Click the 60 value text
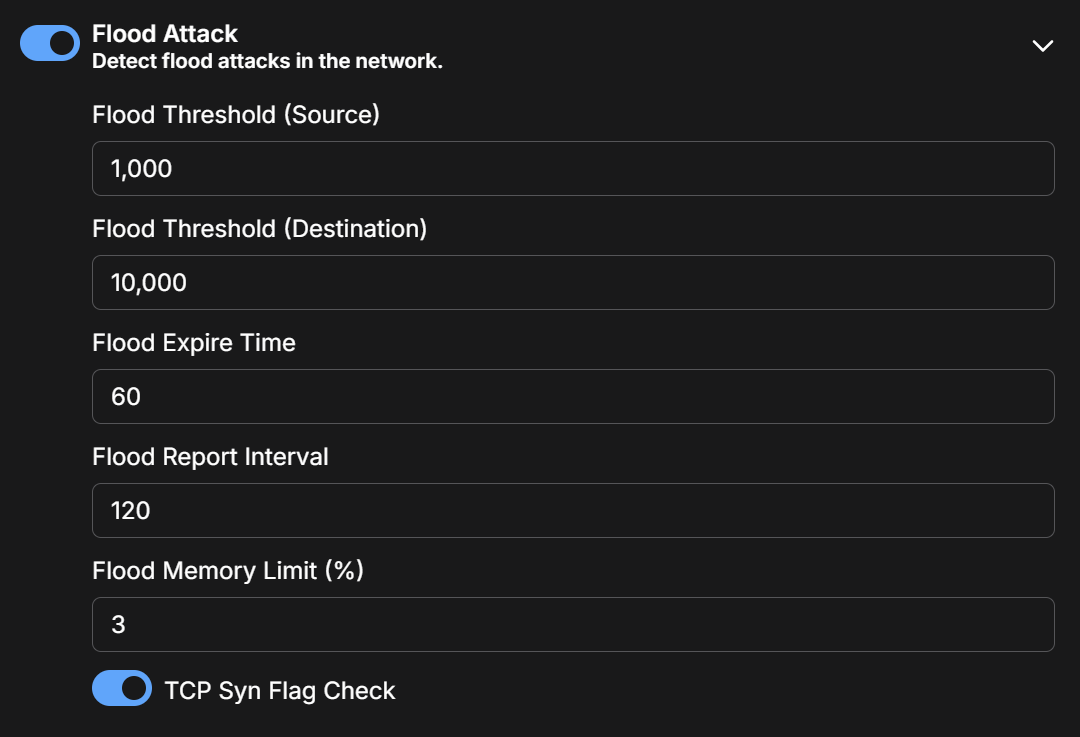1080x737 pixels. [126, 397]
